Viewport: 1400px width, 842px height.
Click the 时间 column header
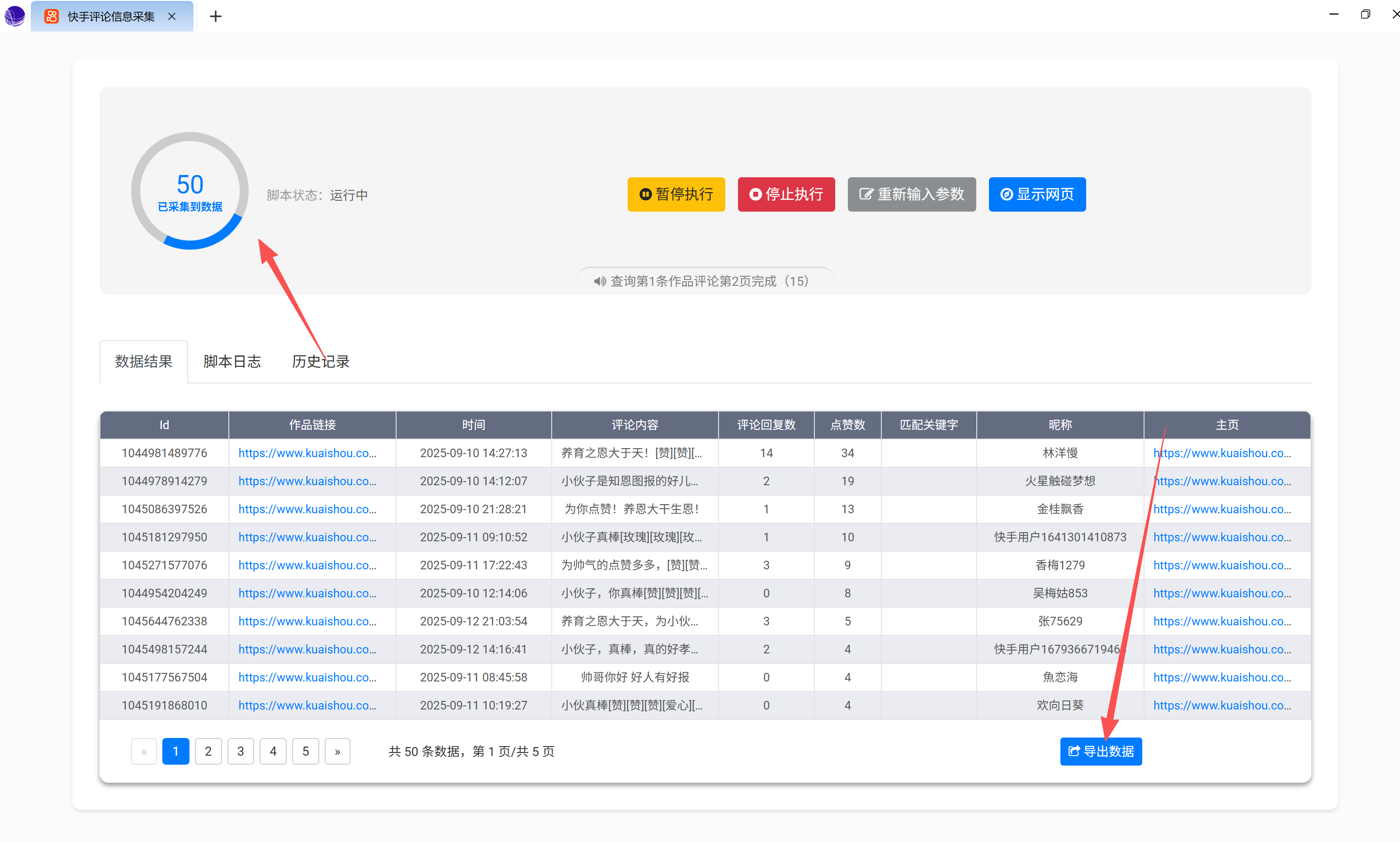(x=473, y=425)
